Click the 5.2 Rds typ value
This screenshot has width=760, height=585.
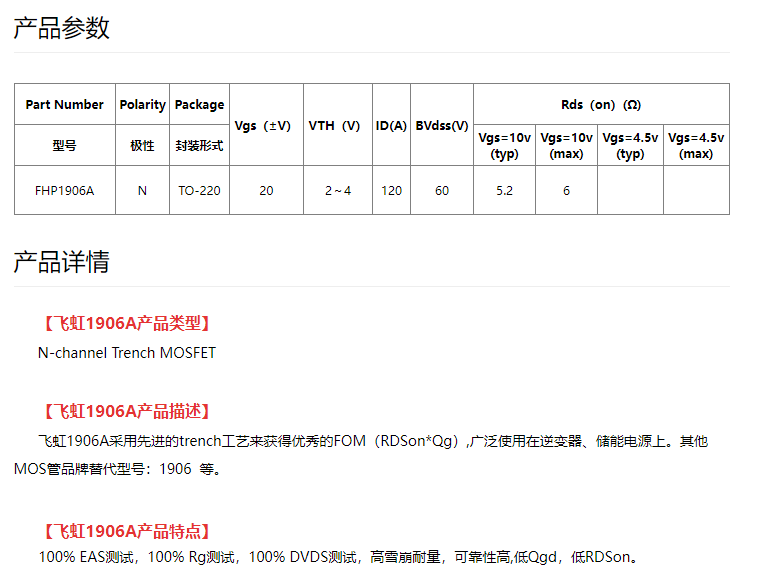point(504,190)
